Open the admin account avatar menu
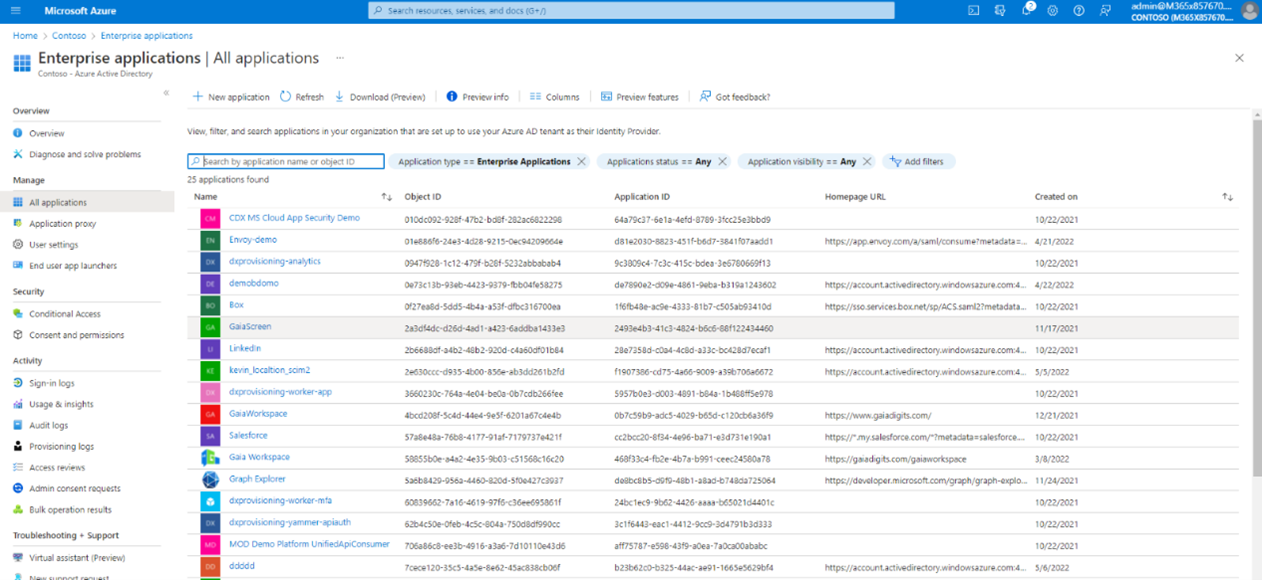Viewport: 1262px width, 580px height. tap(1249, 11)
